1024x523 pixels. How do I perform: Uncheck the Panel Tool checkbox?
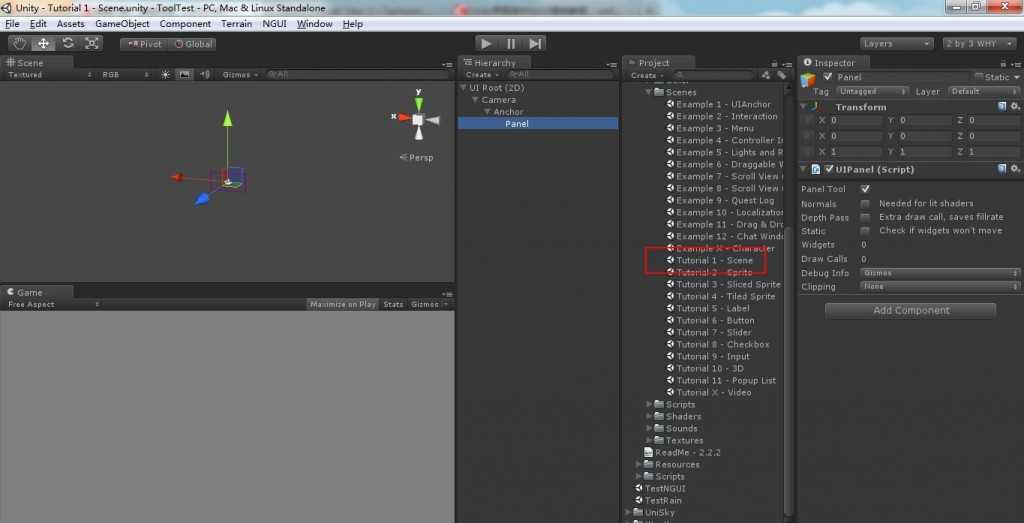865,189
